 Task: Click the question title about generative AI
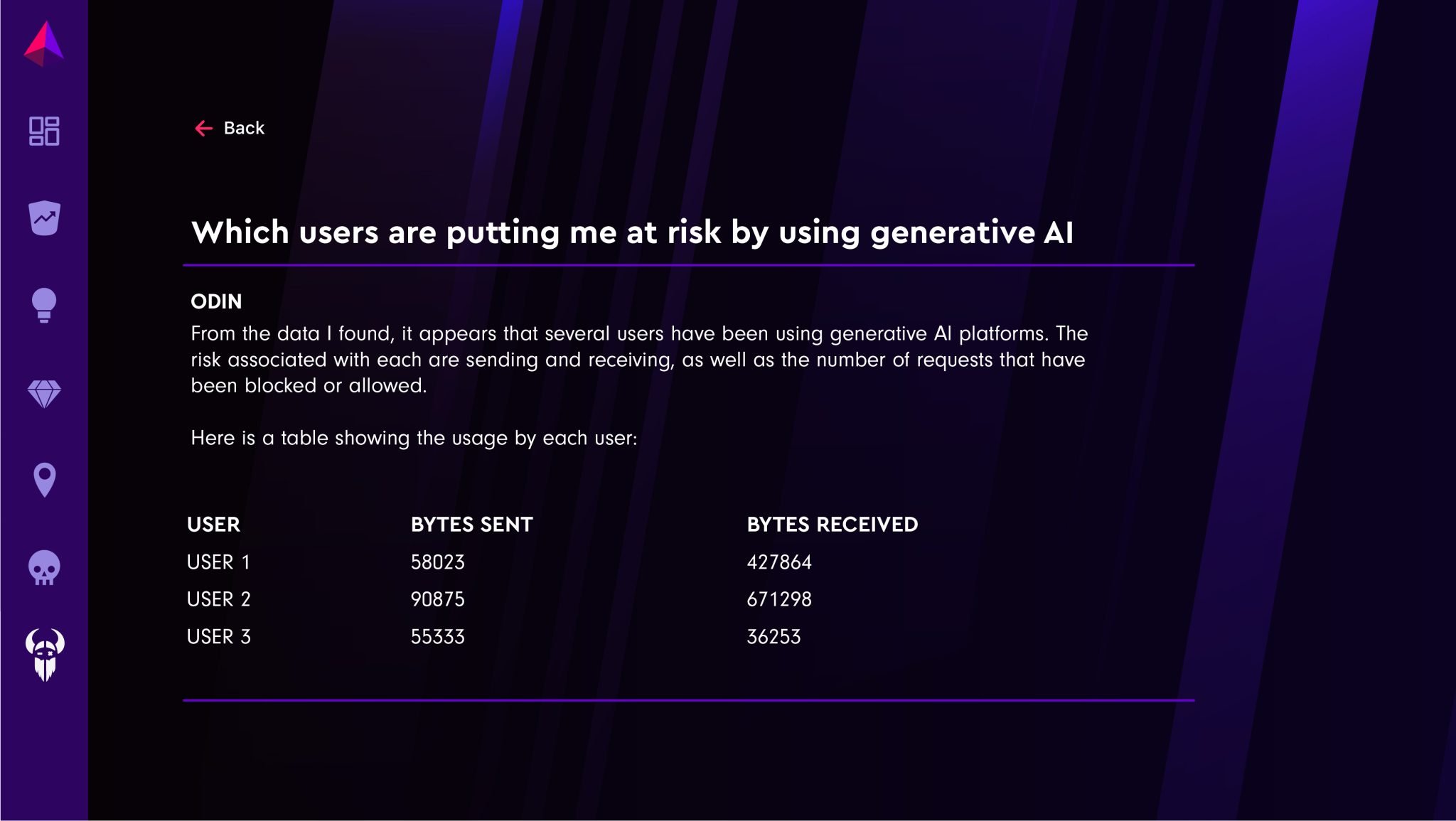pos(632,232)
